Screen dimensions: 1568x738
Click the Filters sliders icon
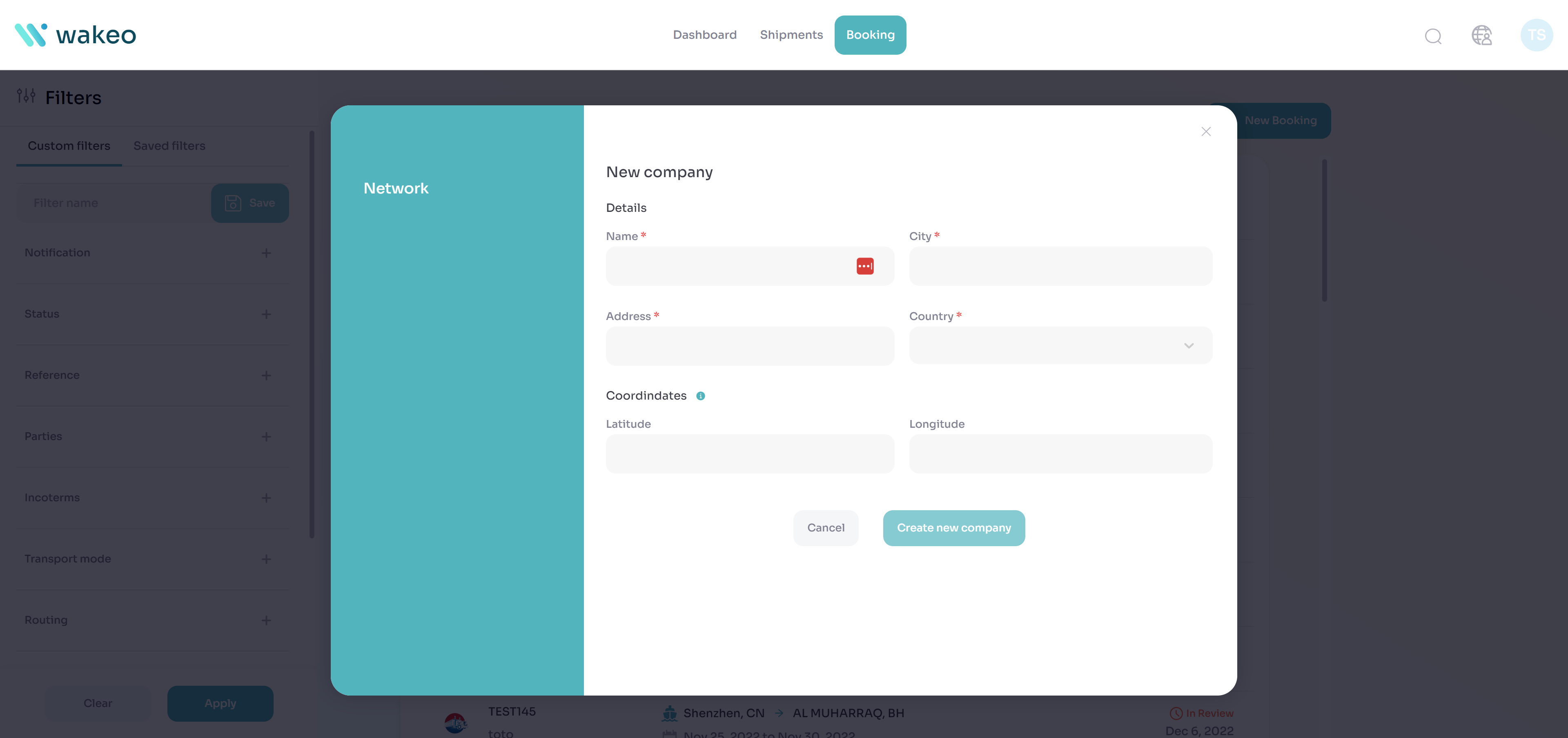tap(26, 96)
